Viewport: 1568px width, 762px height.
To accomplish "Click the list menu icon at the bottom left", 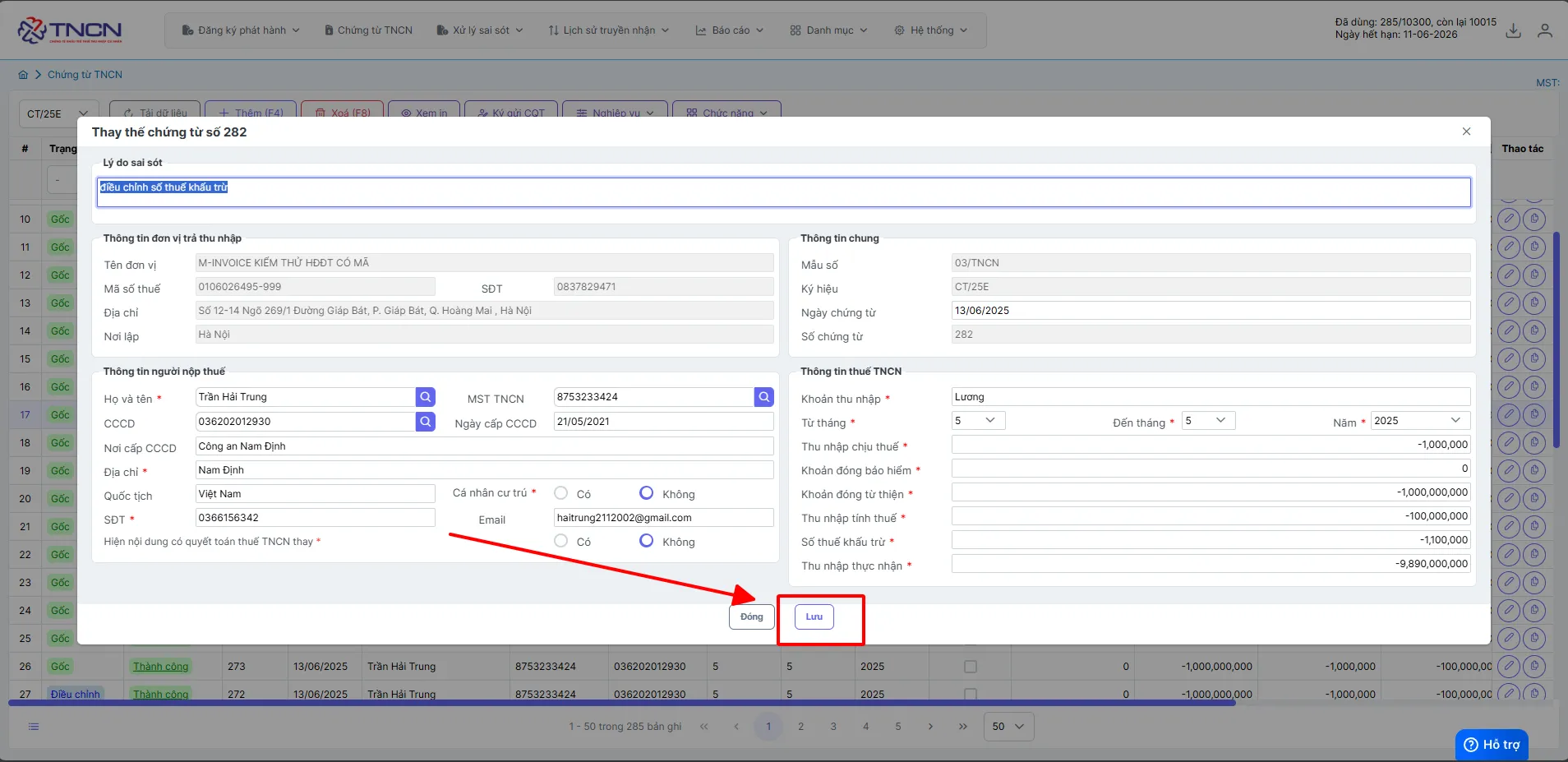I will (34, 727).
